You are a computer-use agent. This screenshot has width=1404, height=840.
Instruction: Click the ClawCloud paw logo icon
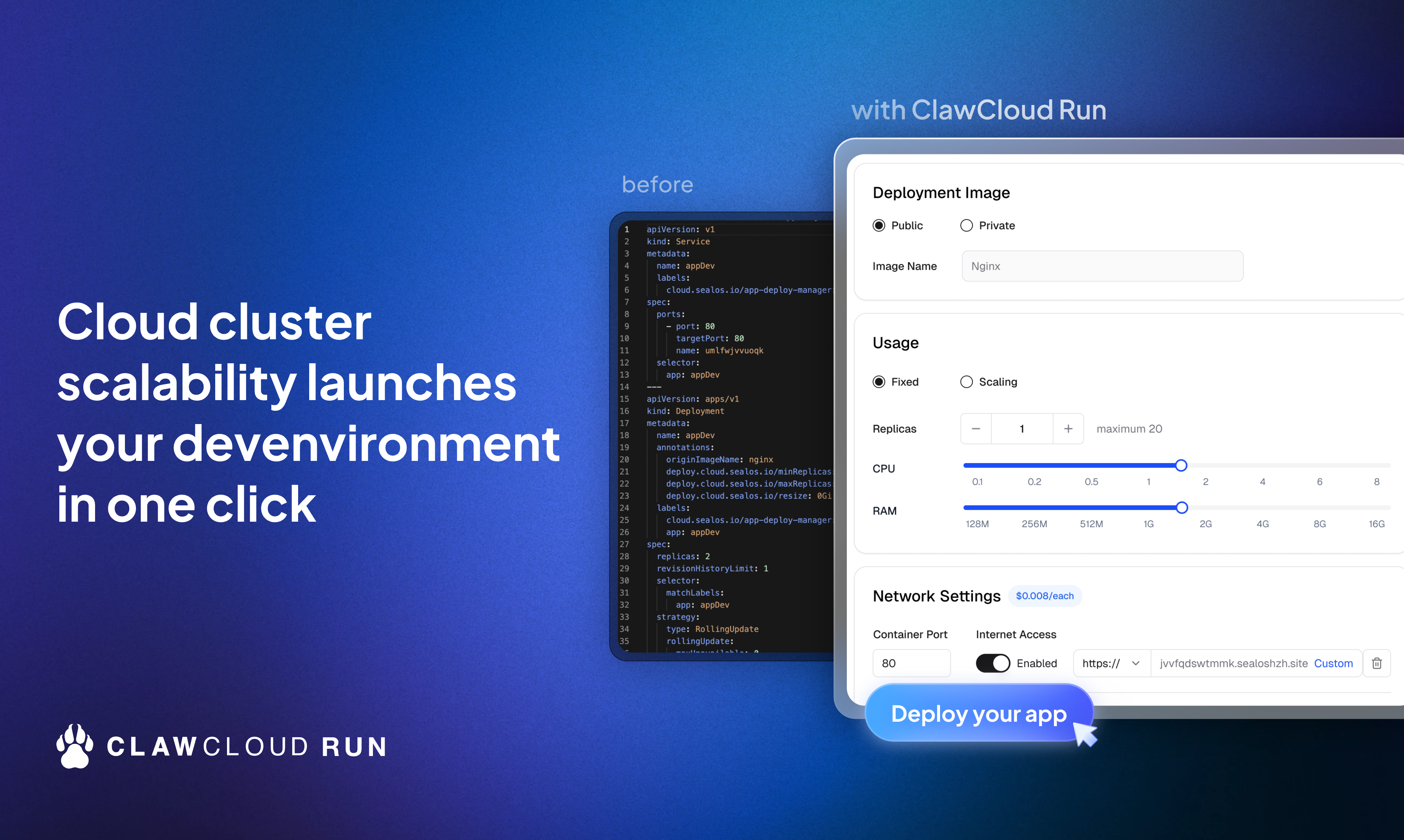[75, 746]
